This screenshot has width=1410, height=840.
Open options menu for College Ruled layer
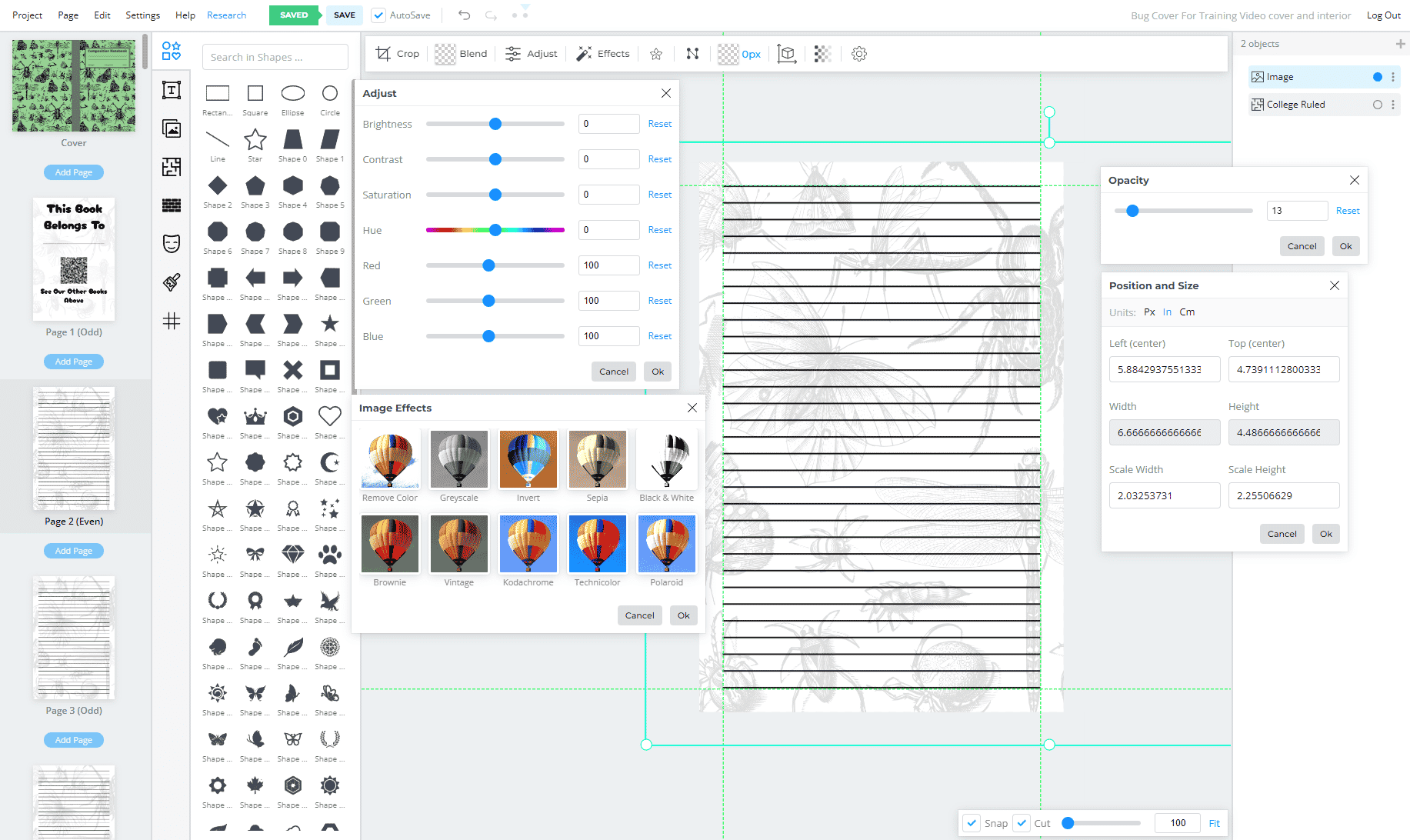[x=1393, y=105]
